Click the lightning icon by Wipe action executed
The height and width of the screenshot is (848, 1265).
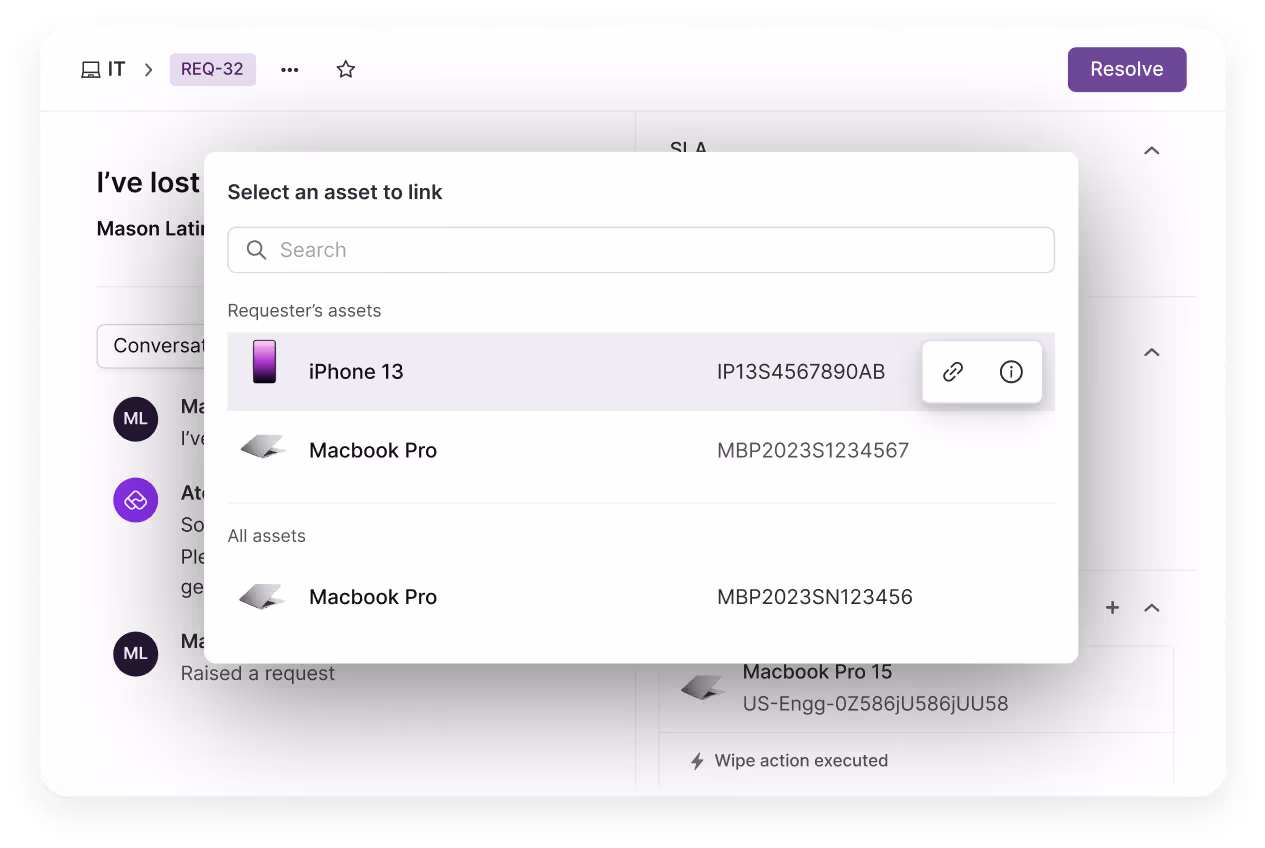point(697,761)
